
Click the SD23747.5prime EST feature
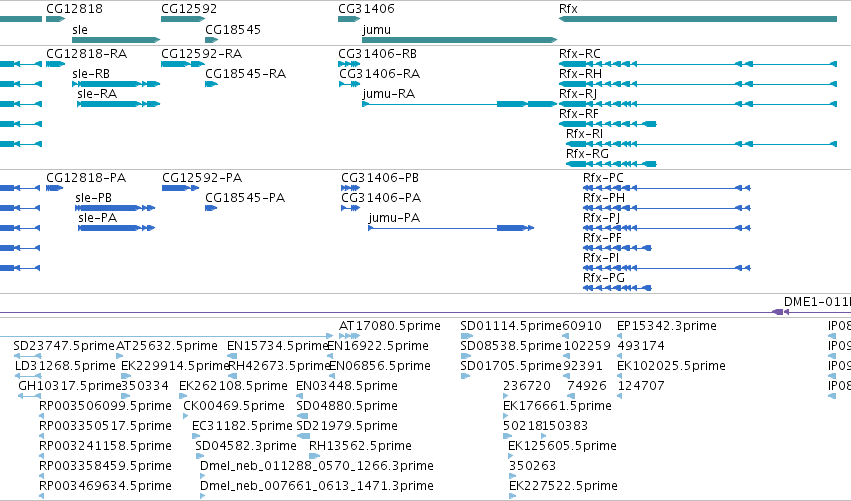coord(28,356)
